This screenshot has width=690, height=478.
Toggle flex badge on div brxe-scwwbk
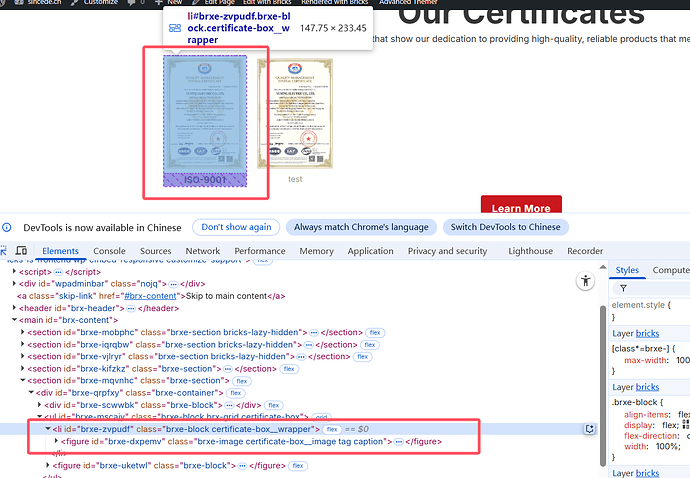pos(274,405)
